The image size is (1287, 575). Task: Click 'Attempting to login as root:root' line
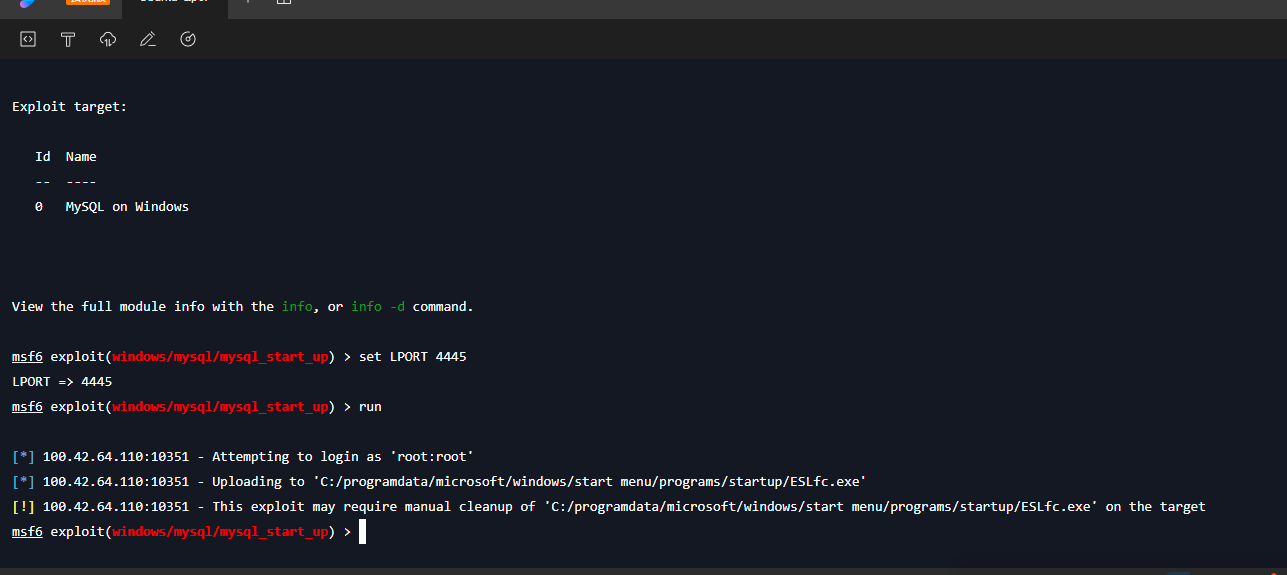click(x=243, y=457)
